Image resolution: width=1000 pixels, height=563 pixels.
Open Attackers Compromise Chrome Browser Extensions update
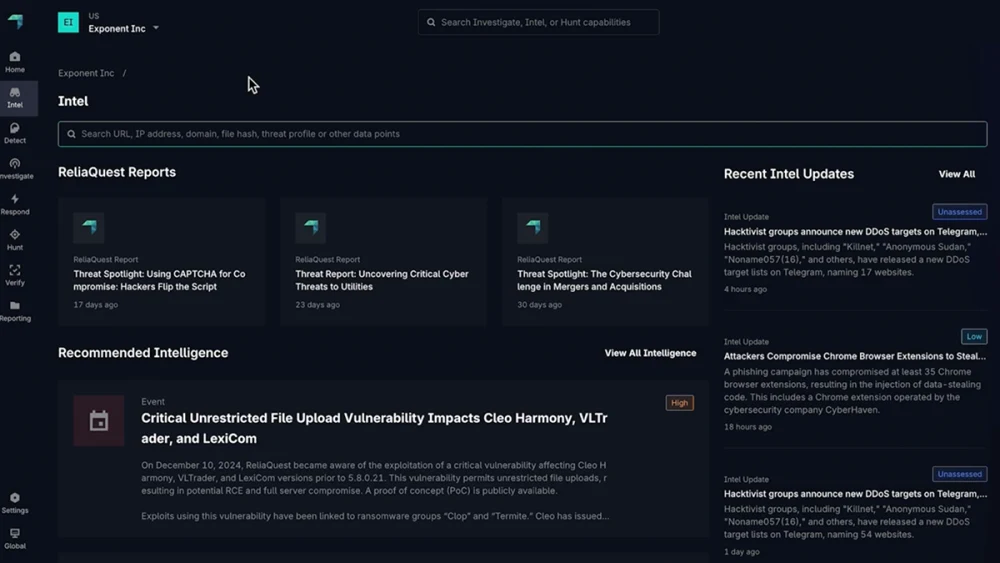tap(855, 356)
